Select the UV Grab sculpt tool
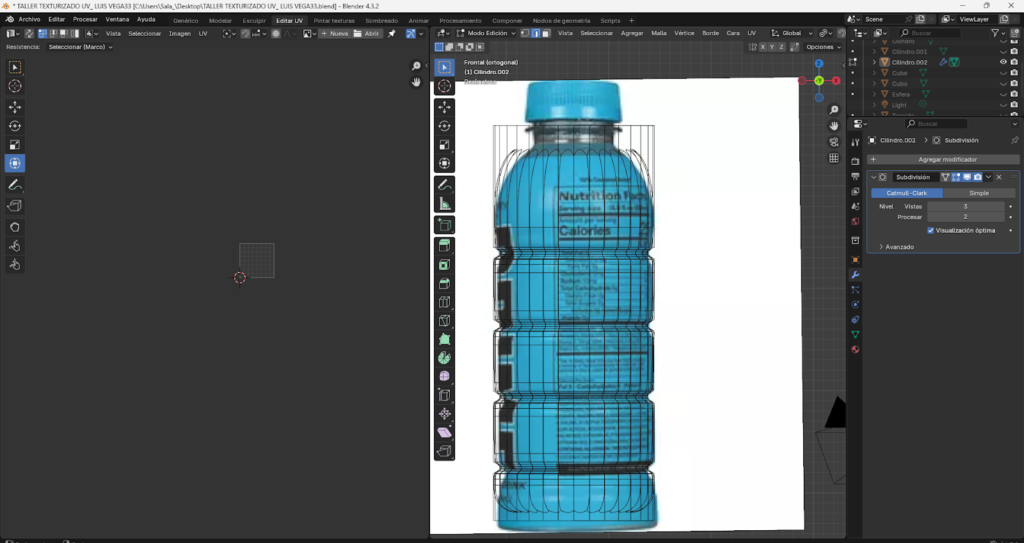1024x543 pixels. point(14,227)
